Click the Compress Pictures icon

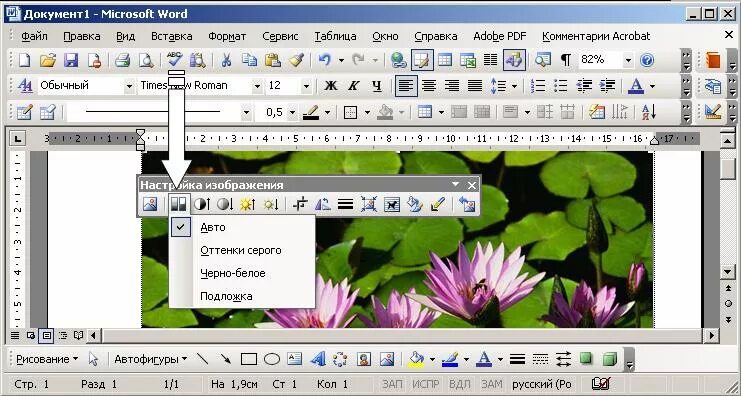tap(369, 205)
